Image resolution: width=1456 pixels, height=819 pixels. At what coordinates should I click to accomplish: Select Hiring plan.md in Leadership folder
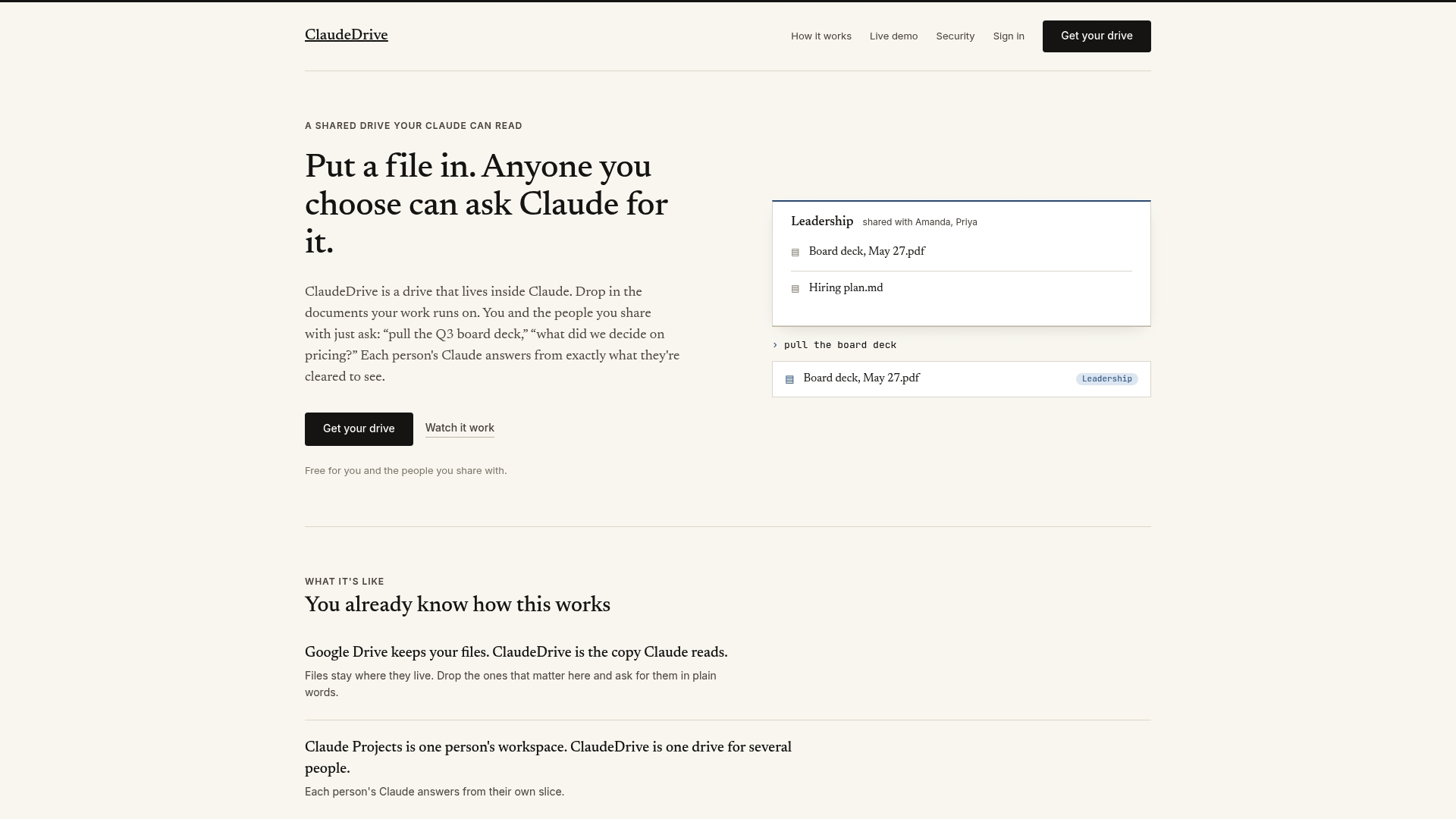click(962, 288)
